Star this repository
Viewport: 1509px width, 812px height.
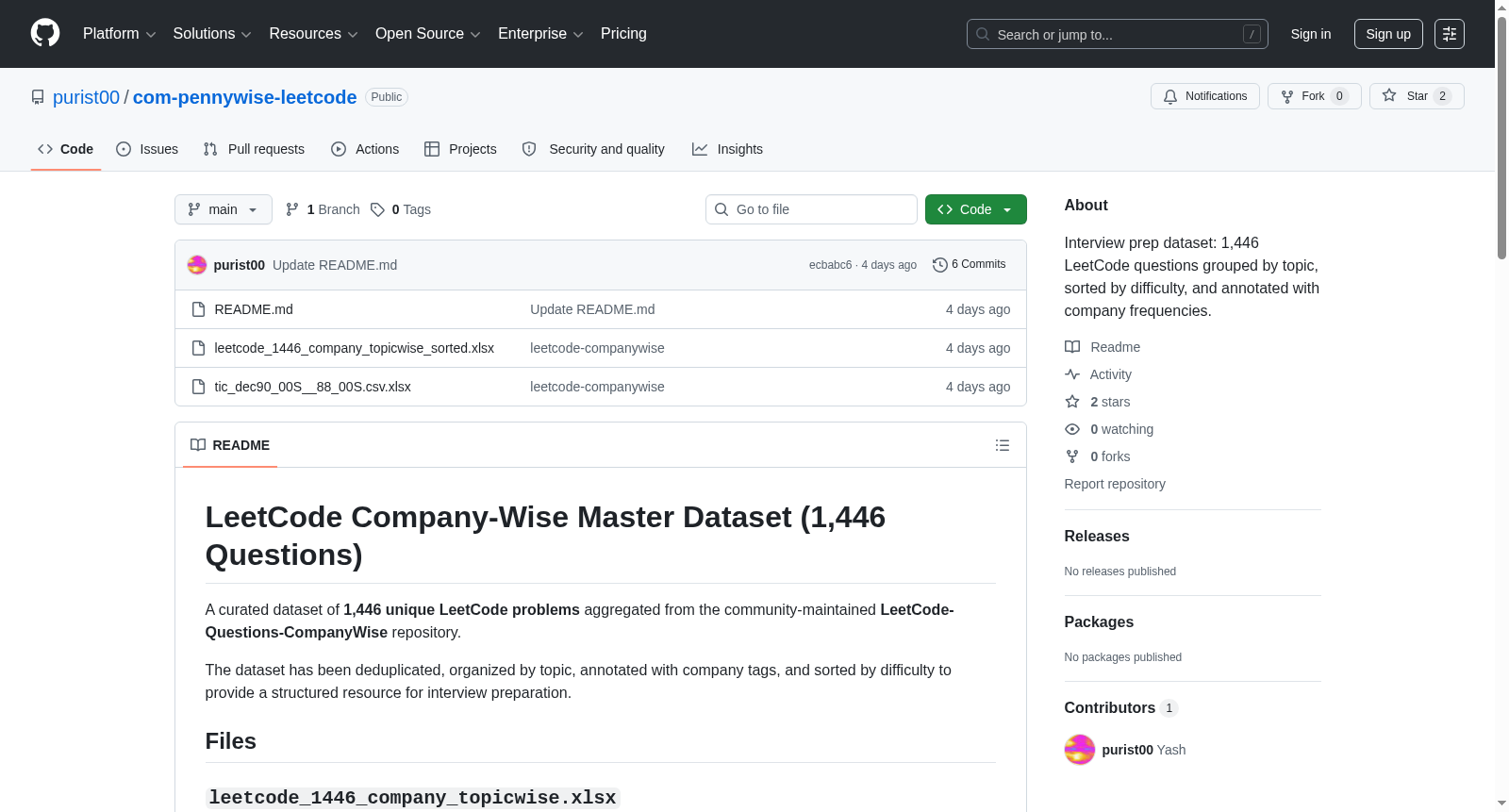(x=1416, y=96)
